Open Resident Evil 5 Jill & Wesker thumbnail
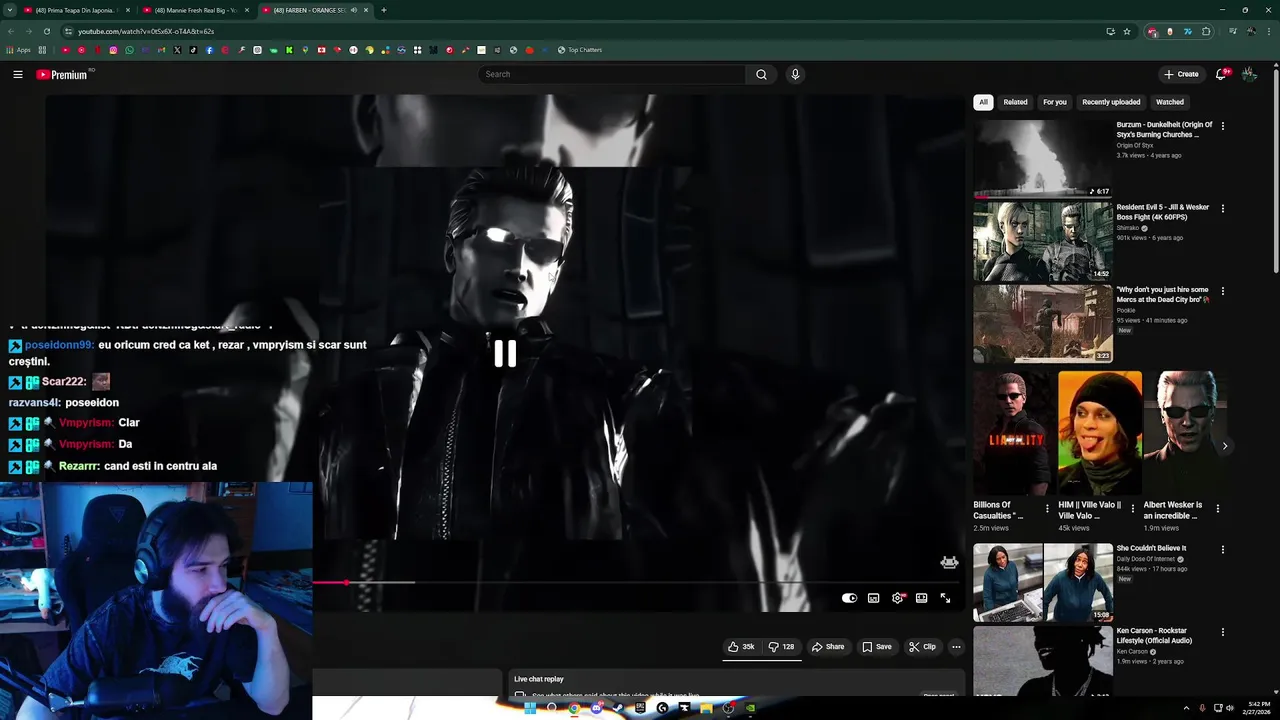The width and height of the screenshot is (1280, 720). coord(1042,241)
